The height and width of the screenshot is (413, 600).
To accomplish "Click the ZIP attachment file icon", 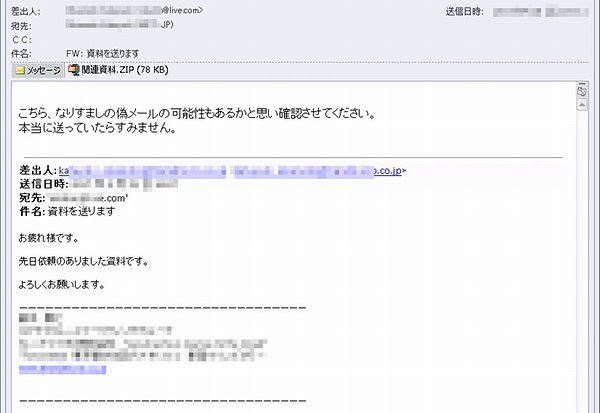I will (73, 70).
